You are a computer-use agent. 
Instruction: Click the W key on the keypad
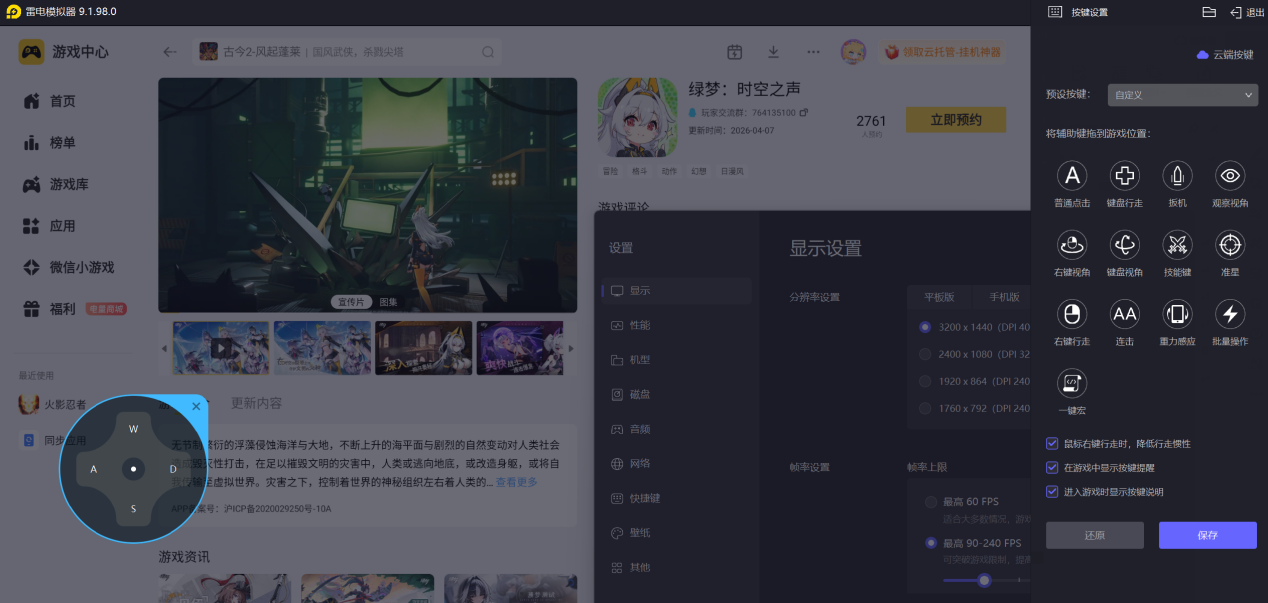tap(133, 429)
